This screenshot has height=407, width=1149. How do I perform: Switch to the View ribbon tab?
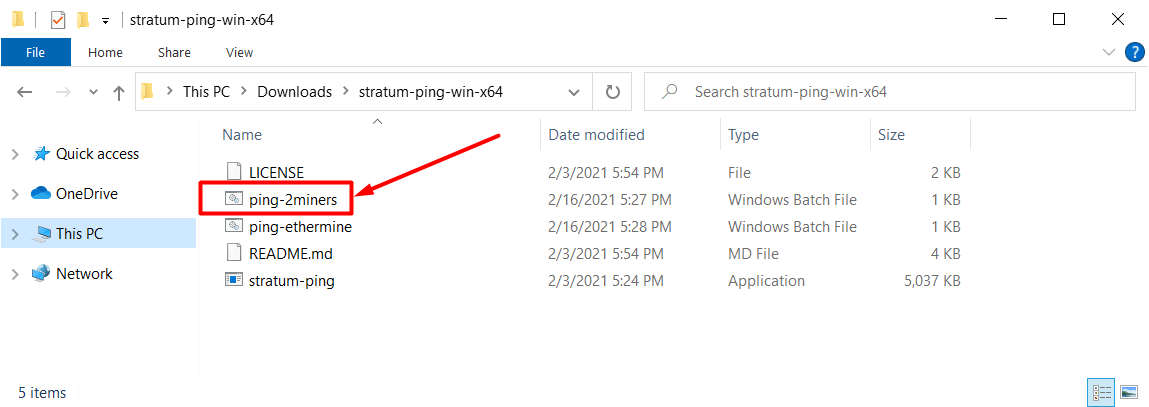(x=239, y=52)
